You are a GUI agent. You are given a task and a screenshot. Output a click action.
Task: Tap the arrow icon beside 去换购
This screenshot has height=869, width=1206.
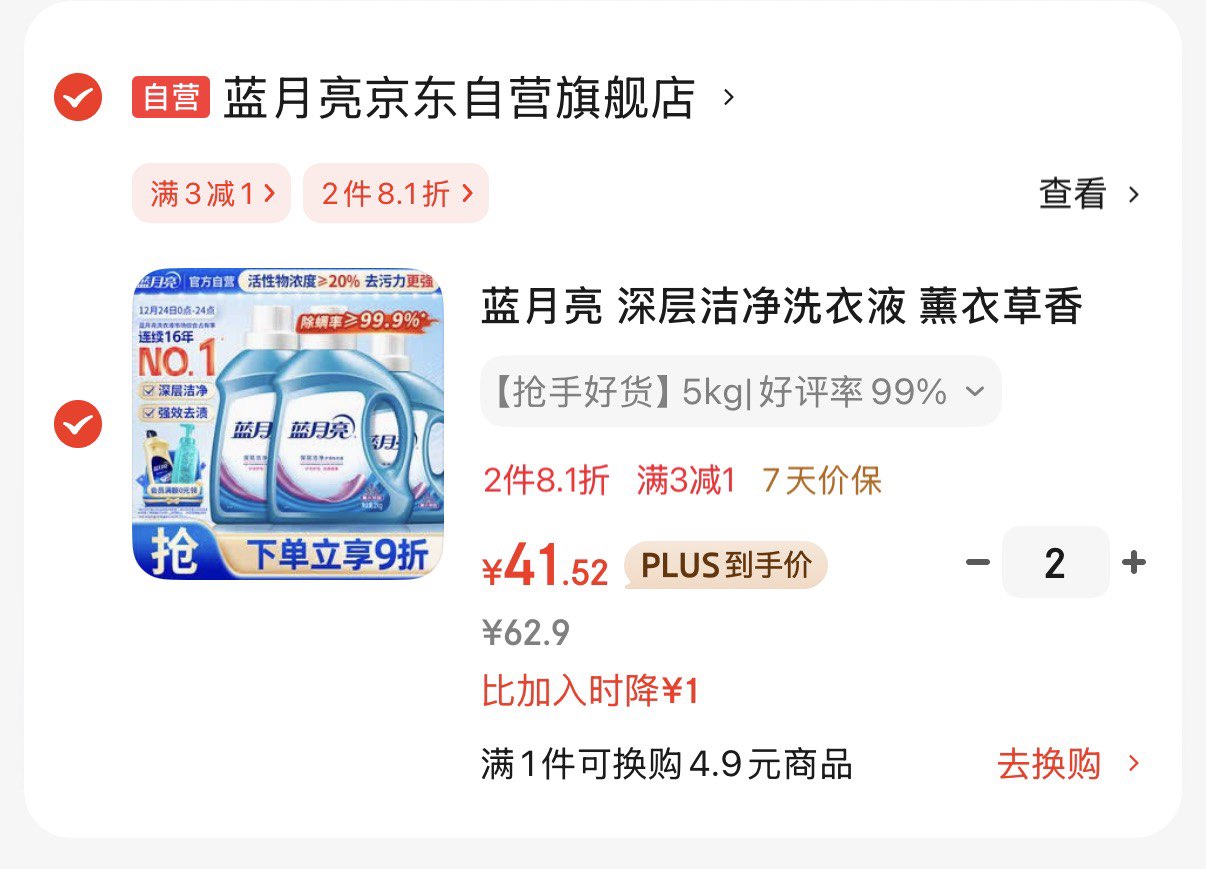[x=1133, y=764]
